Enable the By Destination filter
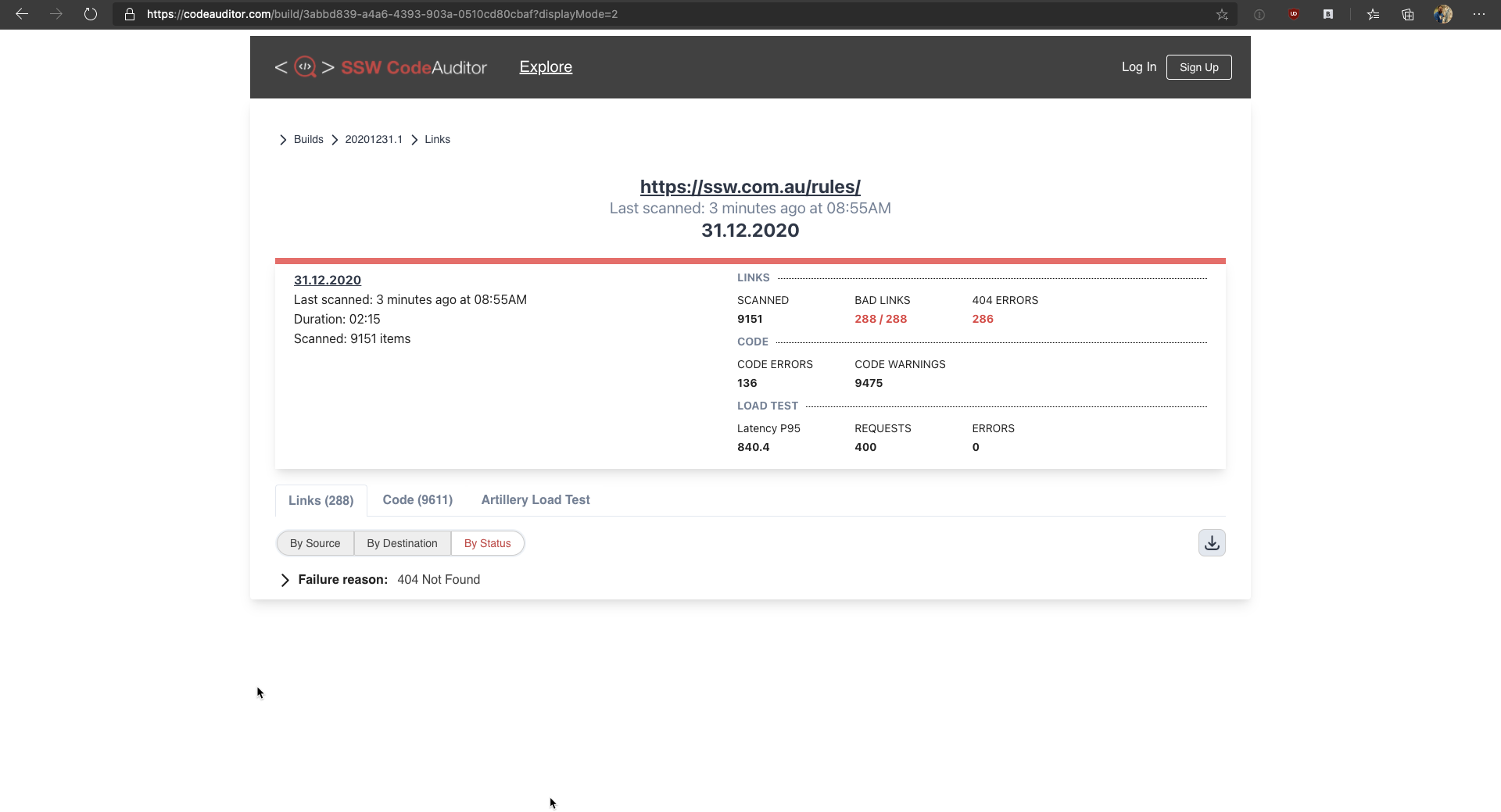This screenshot has width=1501, height=812. coord(402,542)
